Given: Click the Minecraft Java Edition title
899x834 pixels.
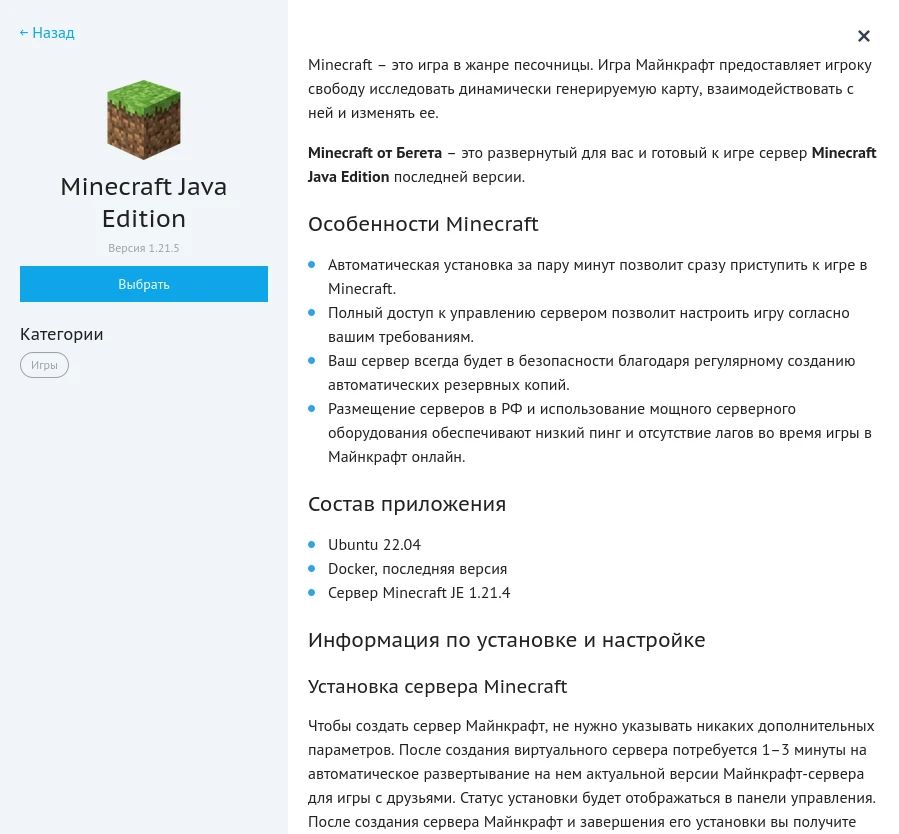Looking at the screenshot, I should pos(143,202).
